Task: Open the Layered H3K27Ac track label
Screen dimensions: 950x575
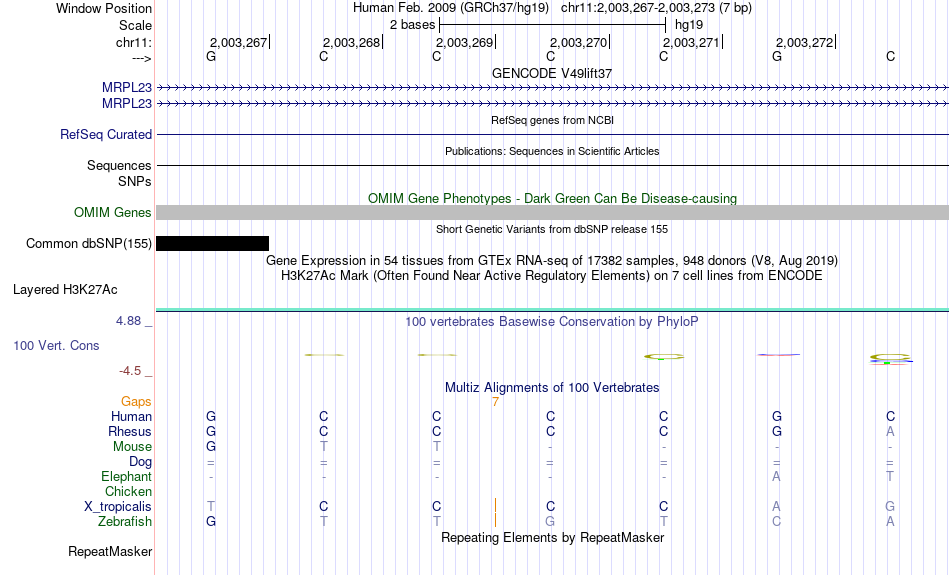Action: tap(65, 290)
